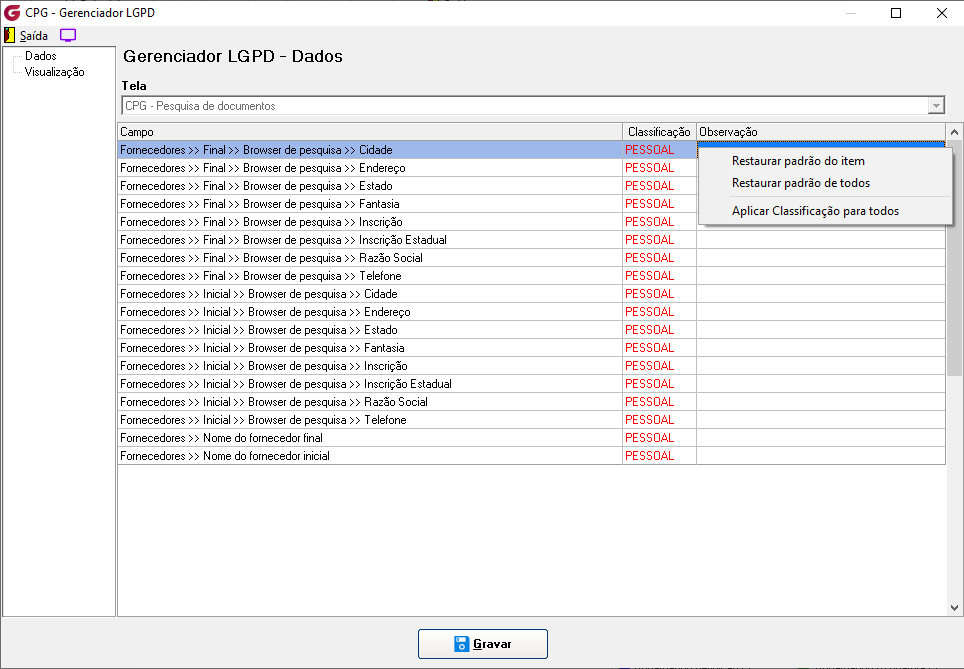Viewport: 964px width, 669px height.
Task: Choose Restaurar padrão de todos
Action: pyautogui.click(x=800, y=183)
